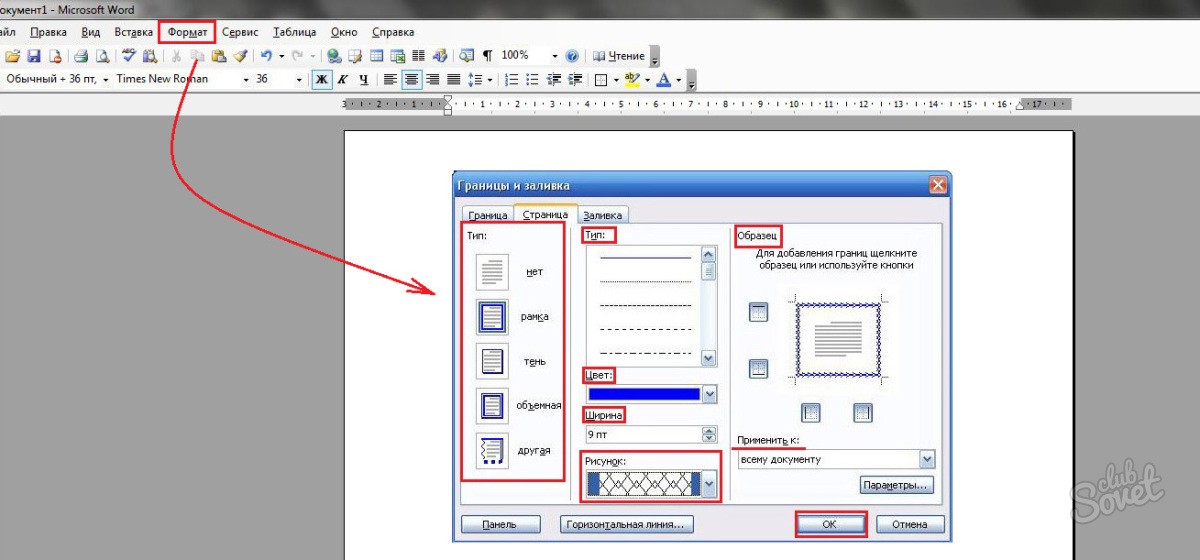The width and height of the screenshot is (1200, 560).
Task: Open the Times New Roman font dropdown
Action: [246, 79]
